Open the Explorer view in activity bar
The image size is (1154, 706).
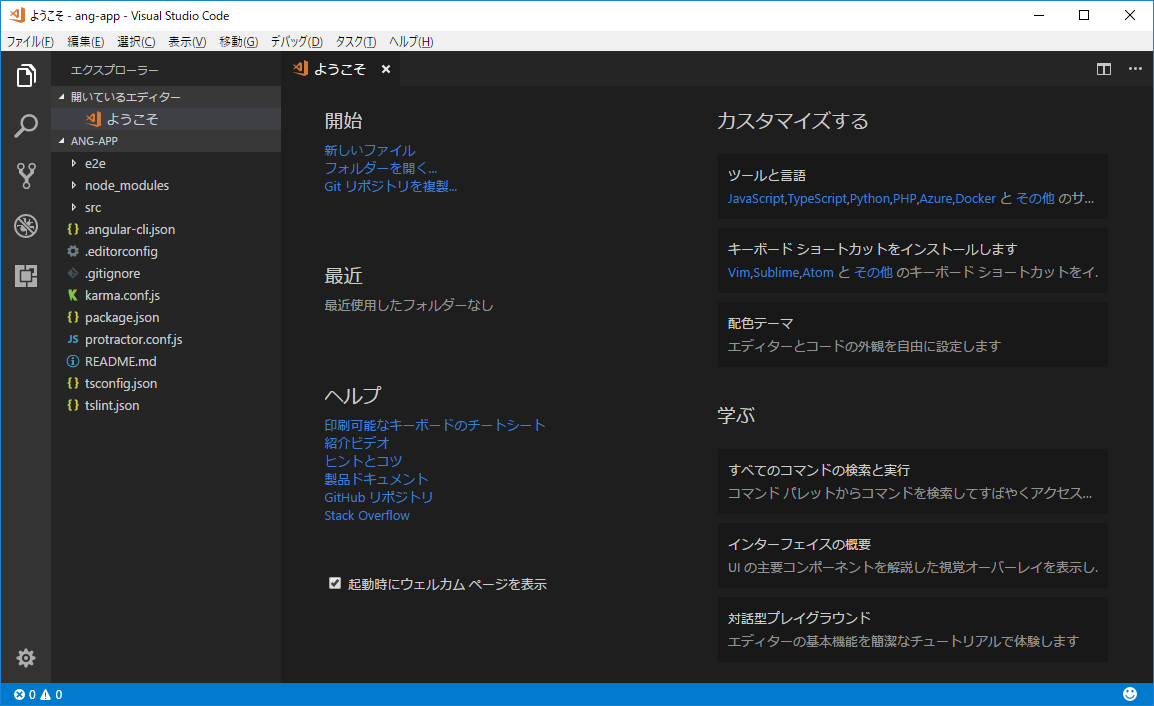pos(26,75)
